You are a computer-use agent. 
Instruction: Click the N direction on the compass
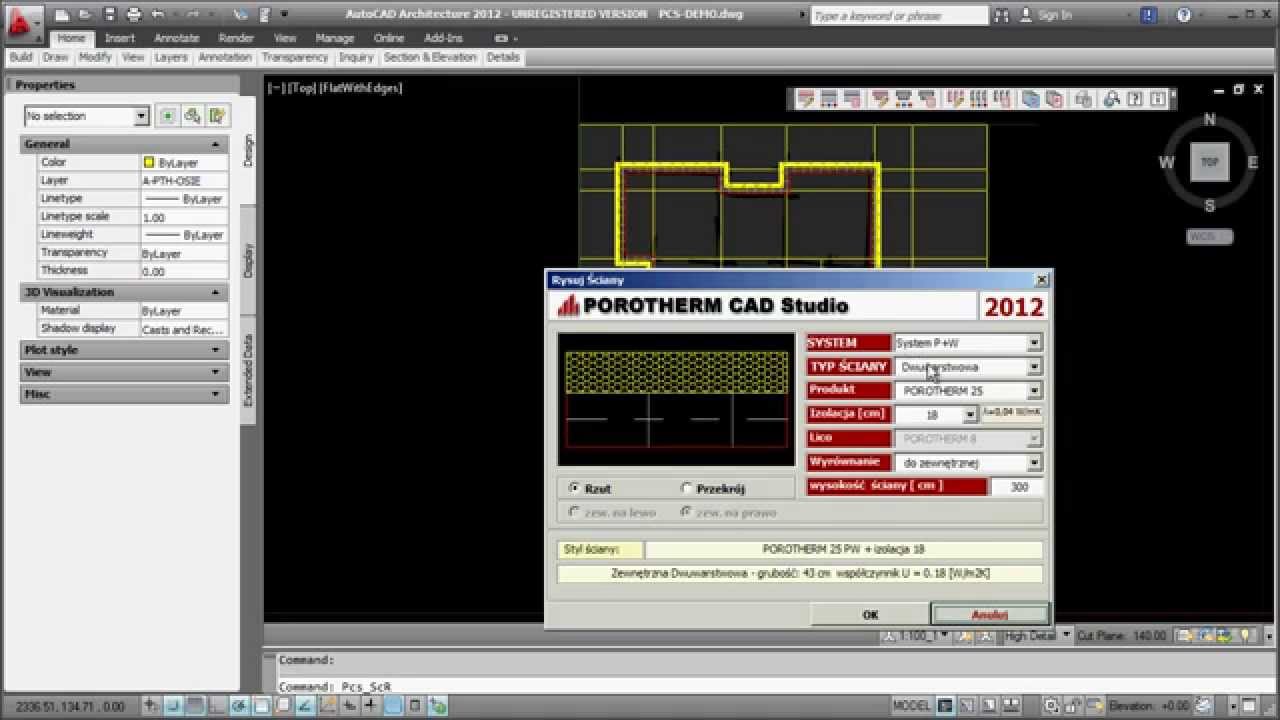click(x=1209, y=120)
